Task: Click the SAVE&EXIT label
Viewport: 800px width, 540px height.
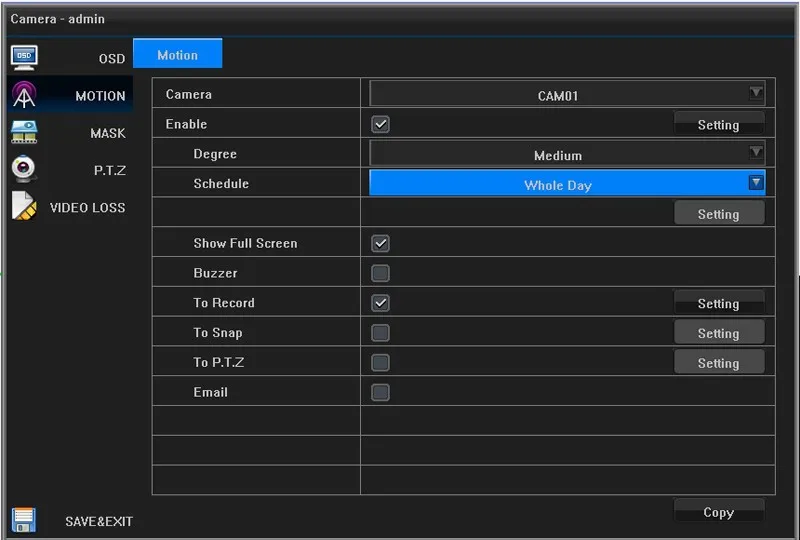Action: tap(99, 522)
